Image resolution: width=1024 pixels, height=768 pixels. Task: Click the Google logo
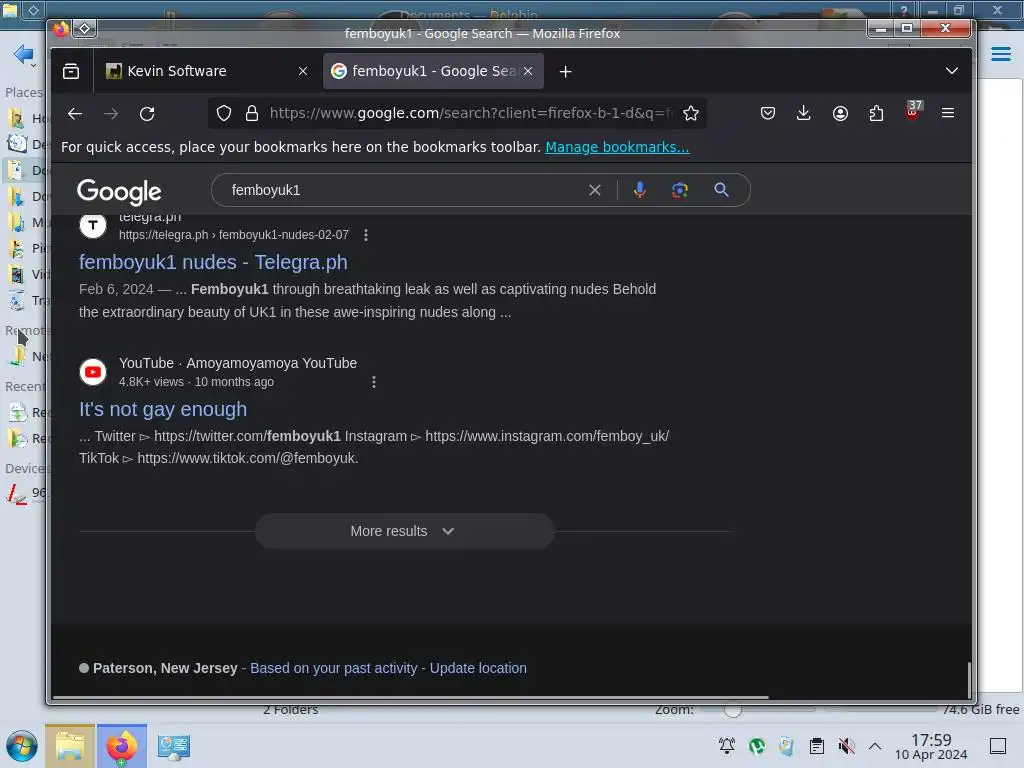coord(119,191)
